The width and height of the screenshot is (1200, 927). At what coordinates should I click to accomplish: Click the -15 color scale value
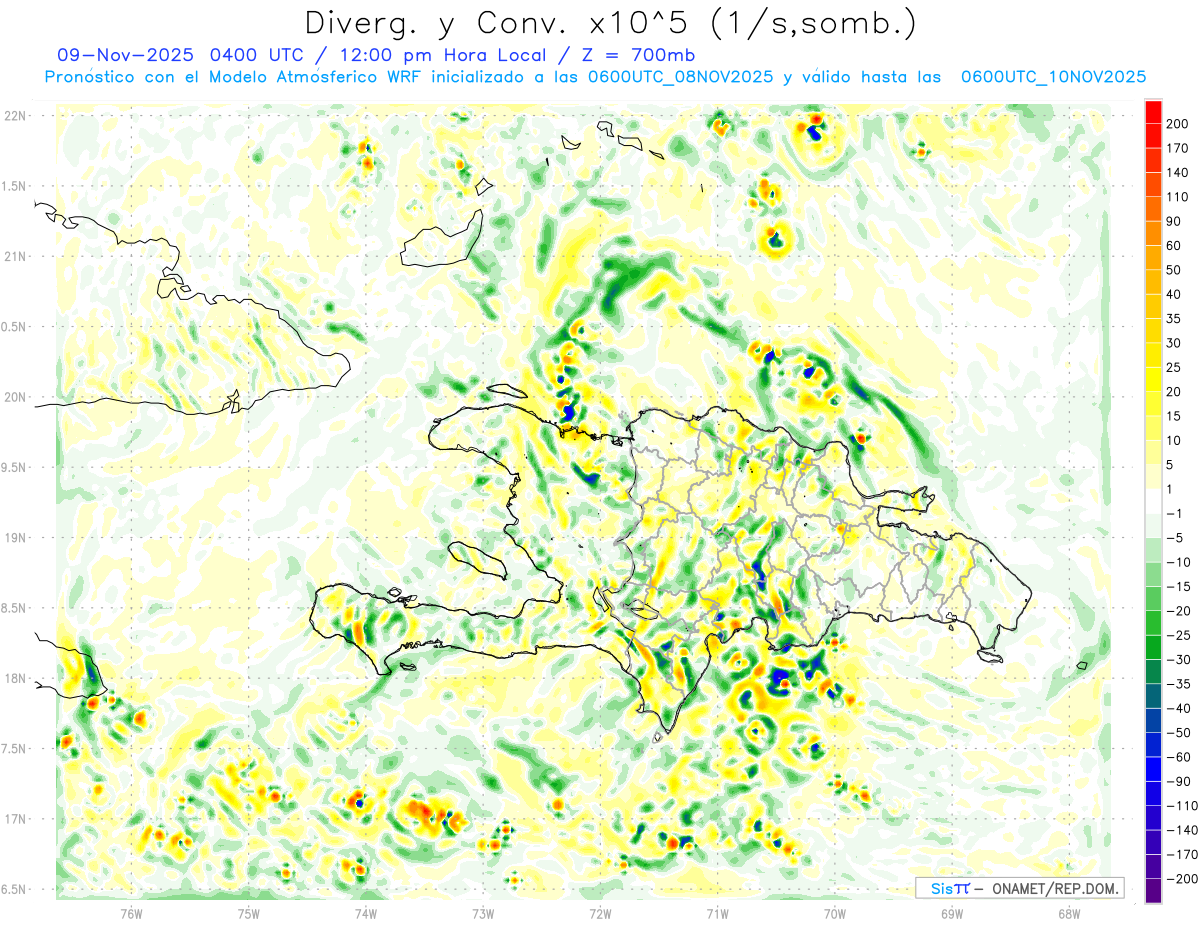(1178, 586)
